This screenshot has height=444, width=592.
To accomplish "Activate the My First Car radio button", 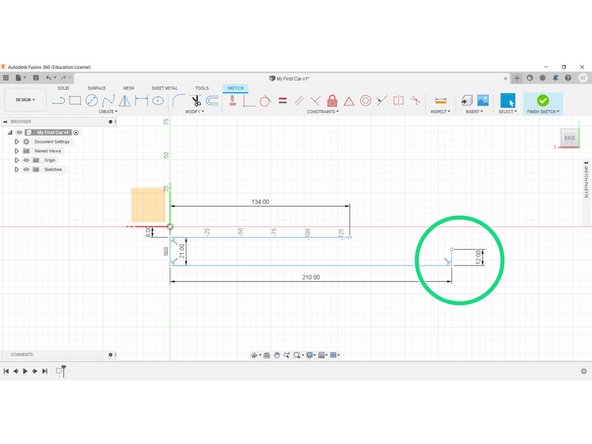I will point(76,133).
